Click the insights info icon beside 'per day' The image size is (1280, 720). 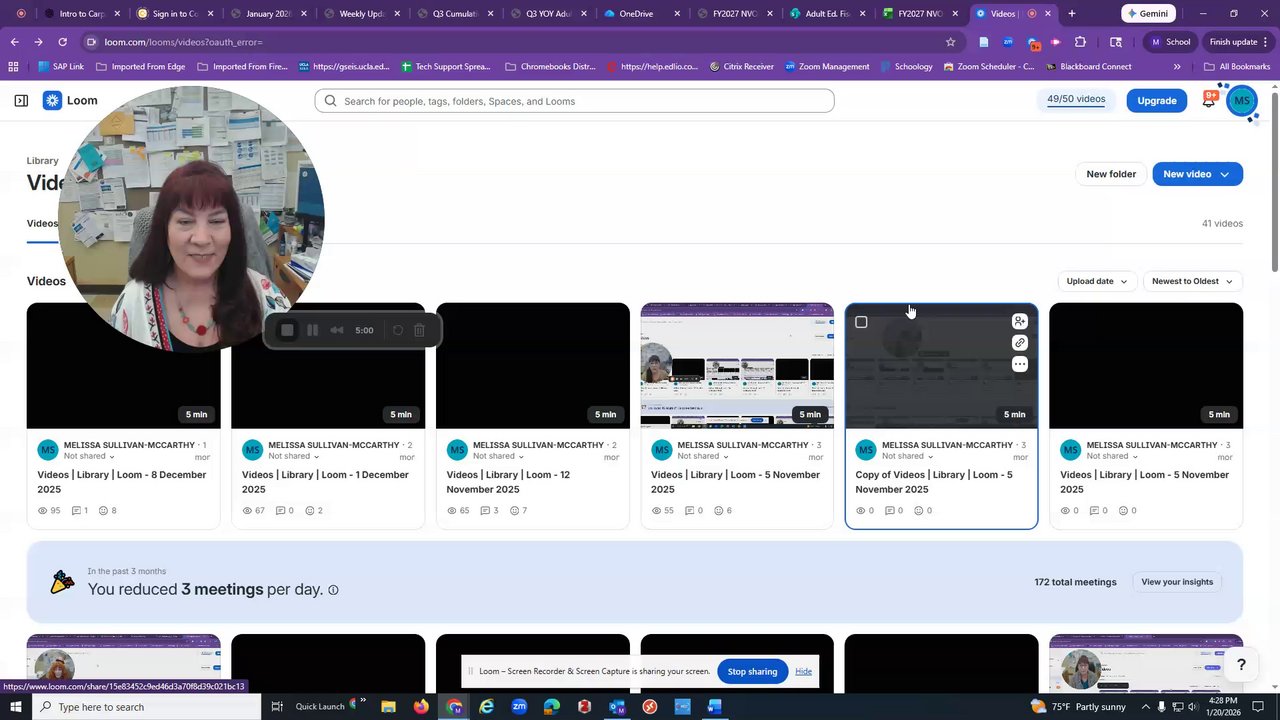[x=333, y=590]
